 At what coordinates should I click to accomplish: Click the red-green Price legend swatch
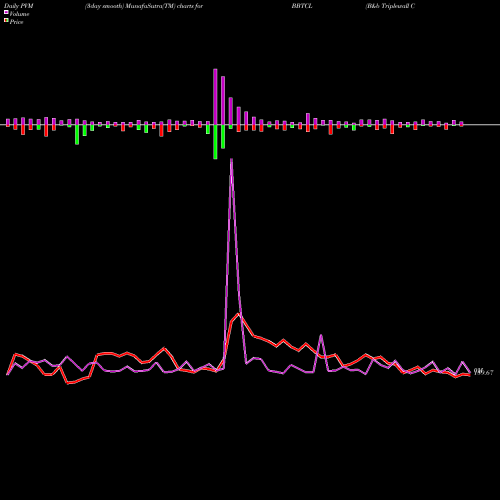pyautogui.click(x=6, y=21)
